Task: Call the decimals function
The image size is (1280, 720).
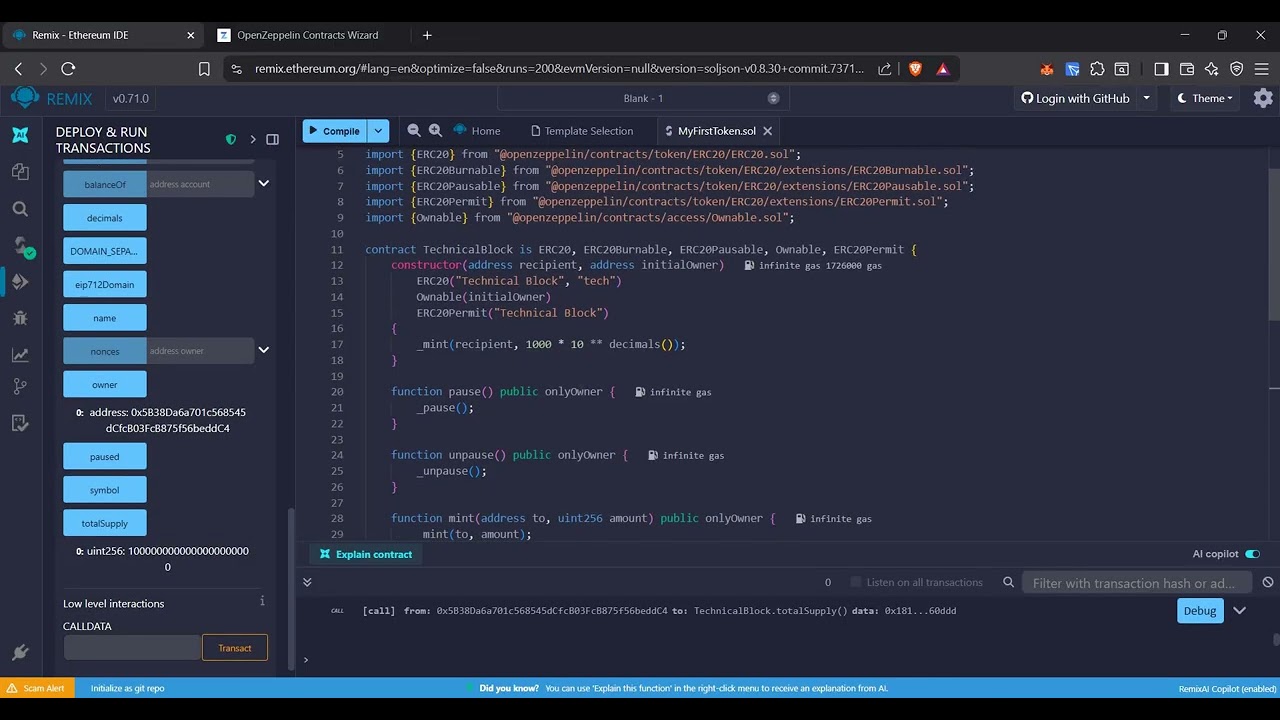Action: (x=105, y=218)
